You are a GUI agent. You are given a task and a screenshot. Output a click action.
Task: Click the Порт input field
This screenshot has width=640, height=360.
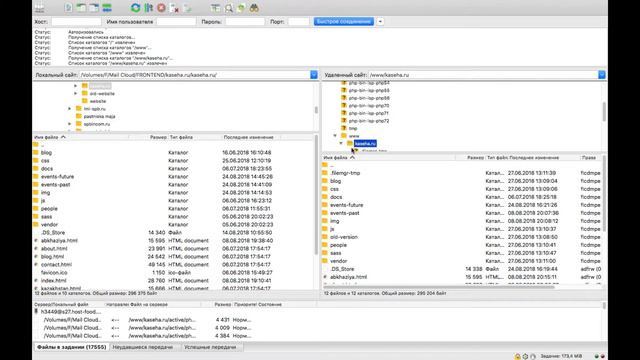pyautogui.click(x=299, y=22)
